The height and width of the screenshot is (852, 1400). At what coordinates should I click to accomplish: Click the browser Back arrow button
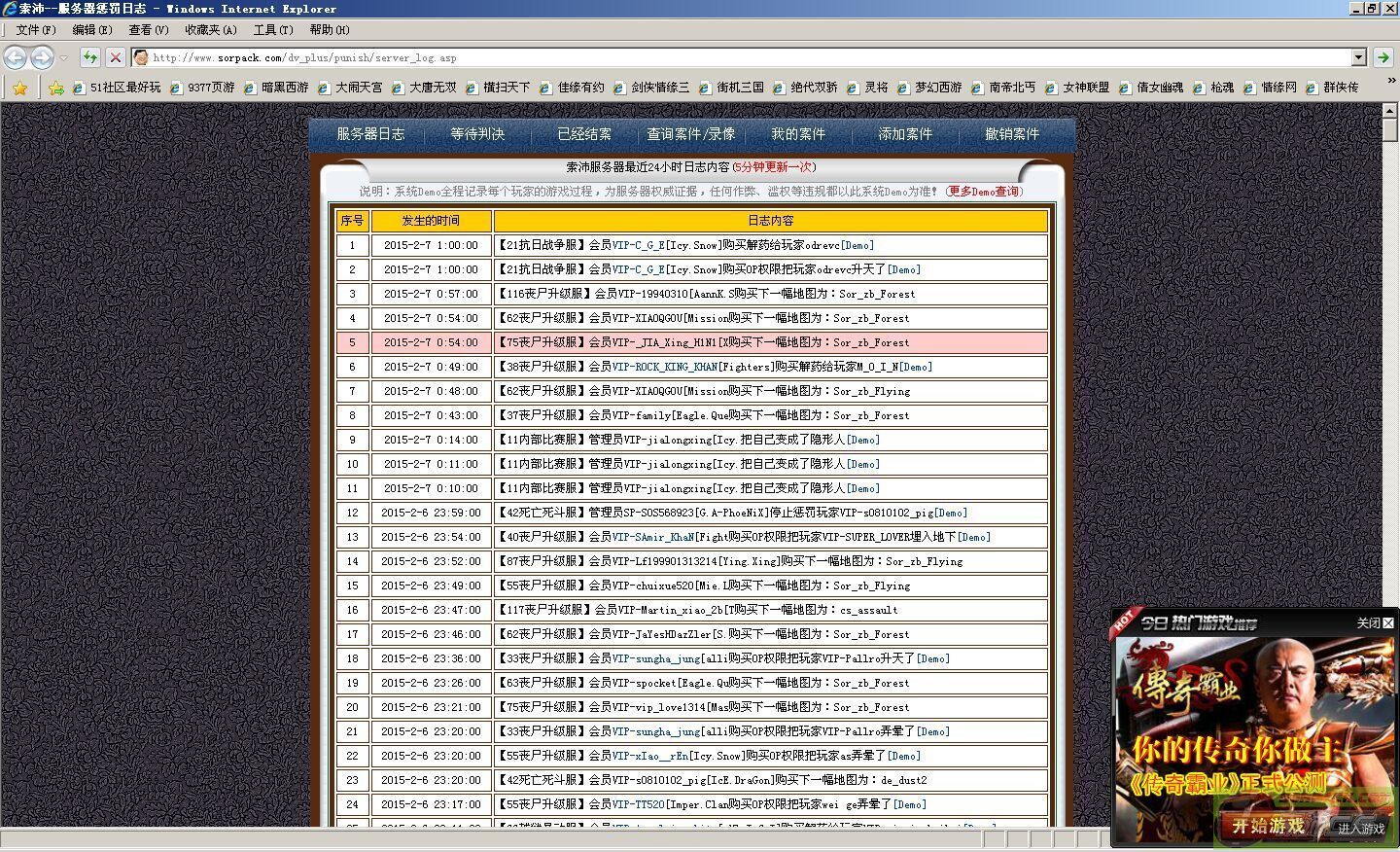pos(15,57)
